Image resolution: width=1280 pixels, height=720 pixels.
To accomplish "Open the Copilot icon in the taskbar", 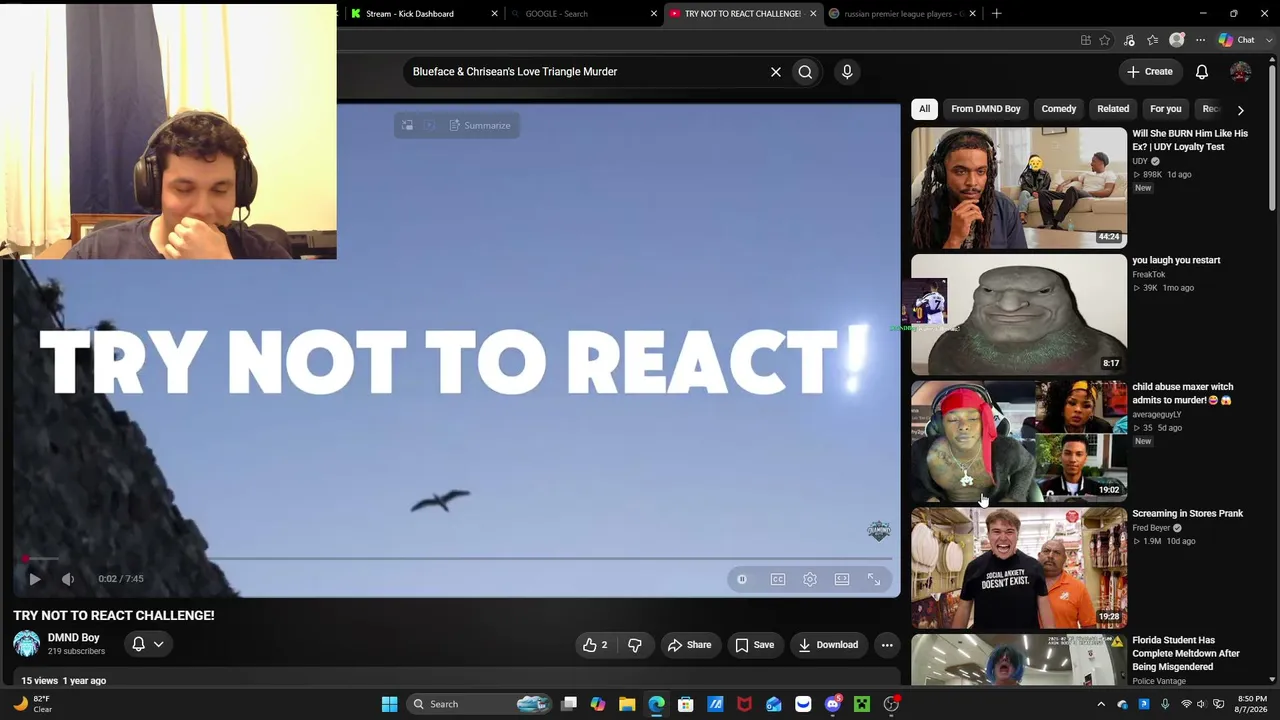I will coord(598,704).
